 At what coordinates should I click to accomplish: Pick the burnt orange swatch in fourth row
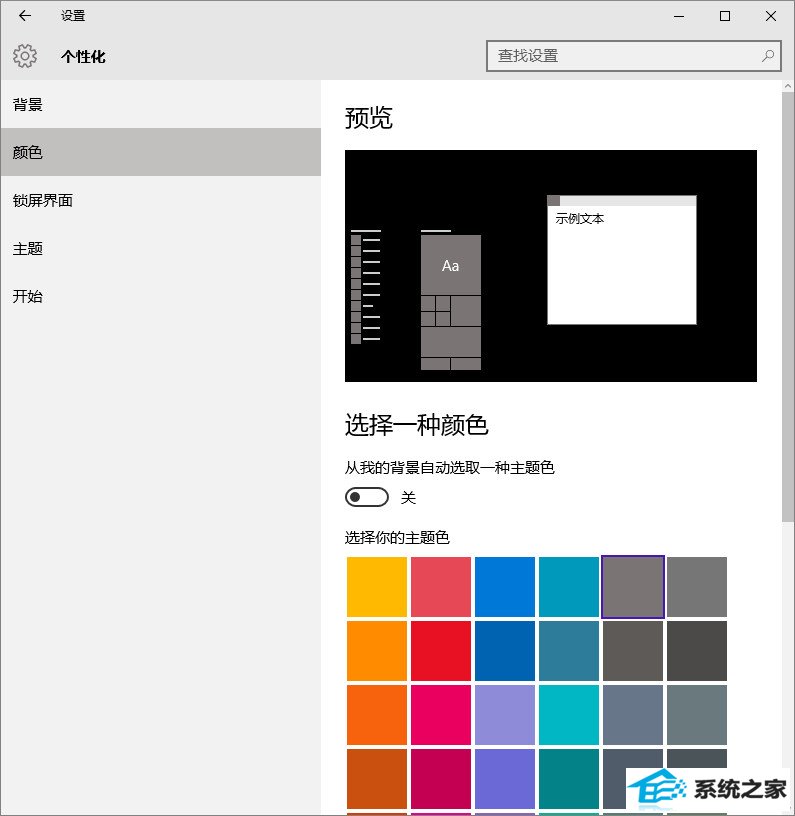377,779
